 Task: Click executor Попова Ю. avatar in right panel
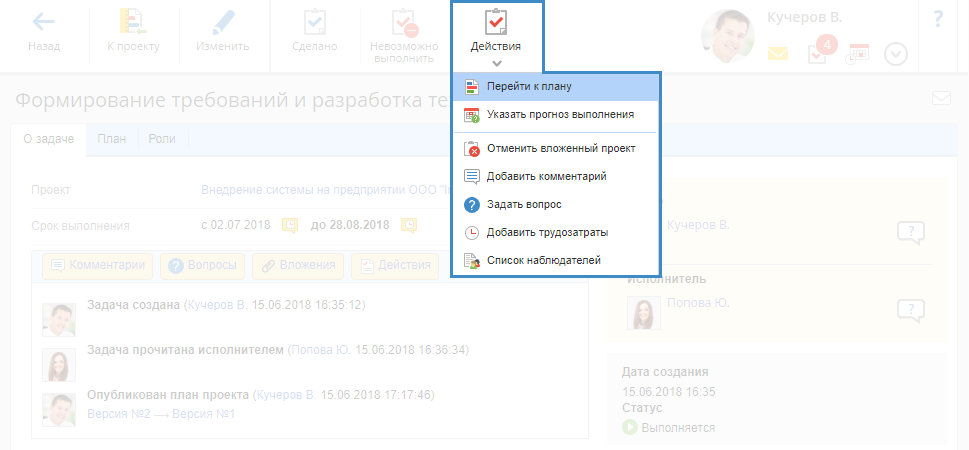pyautogui.click(x=644, y=313)
